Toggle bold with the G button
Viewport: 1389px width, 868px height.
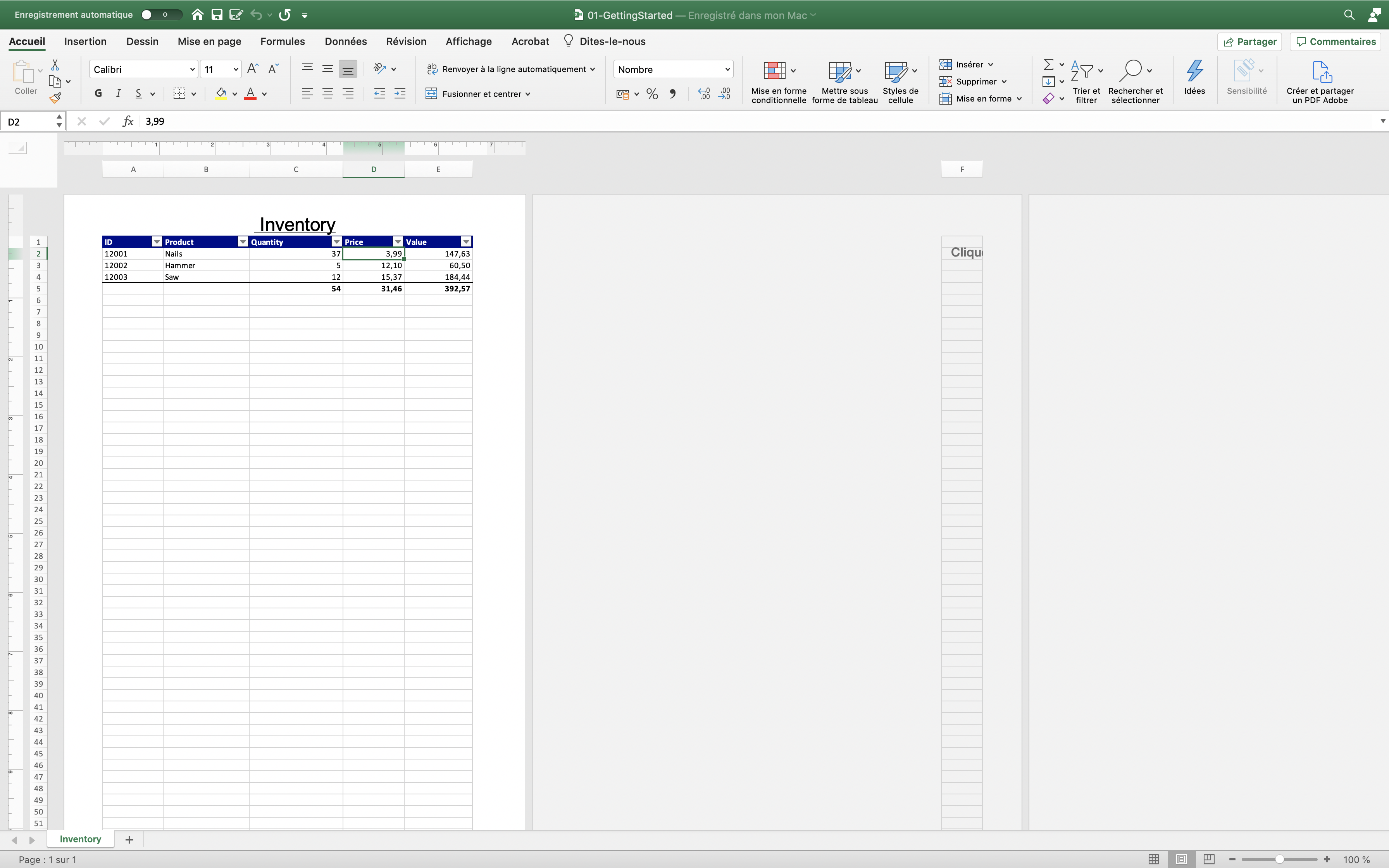(98, 93)
